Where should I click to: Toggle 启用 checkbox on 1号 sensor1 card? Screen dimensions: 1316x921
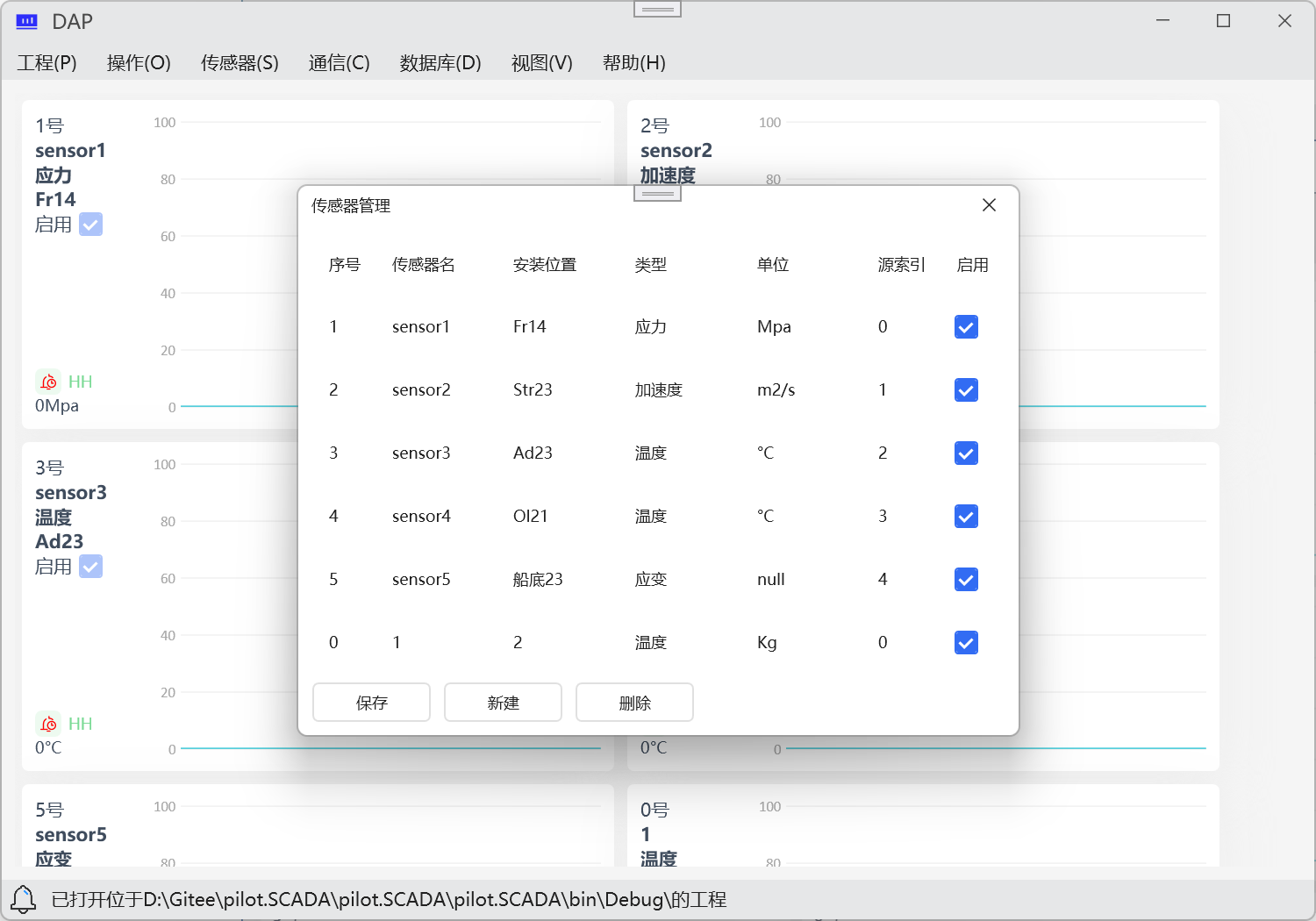click(91, 225)
